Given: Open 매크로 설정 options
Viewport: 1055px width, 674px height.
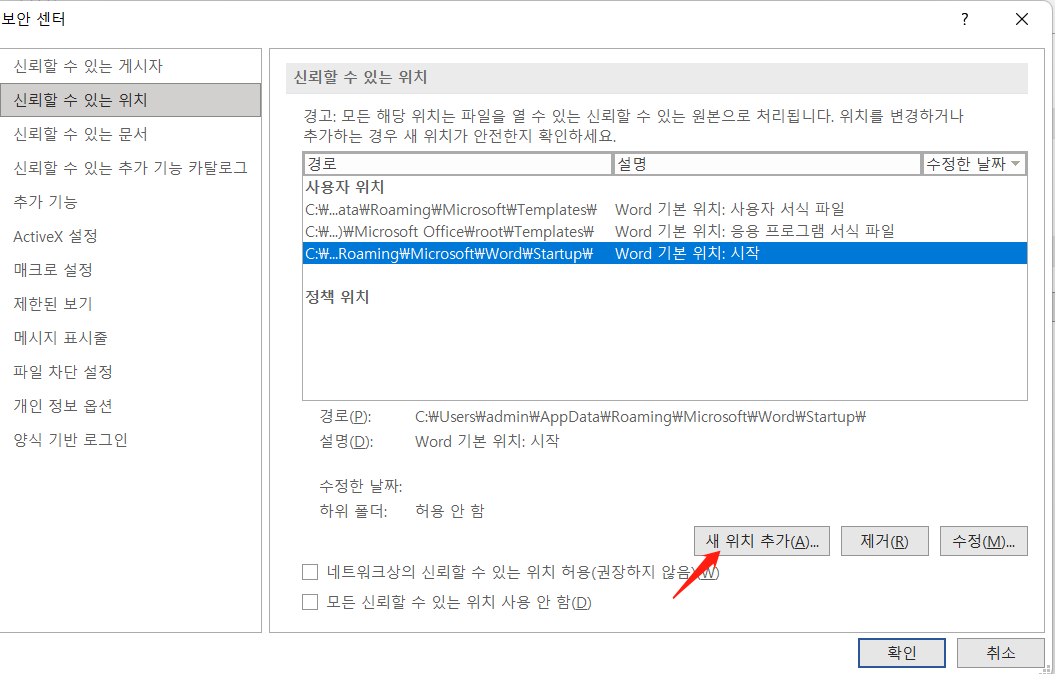Looking at the screenshot, I should click(66, 270).
